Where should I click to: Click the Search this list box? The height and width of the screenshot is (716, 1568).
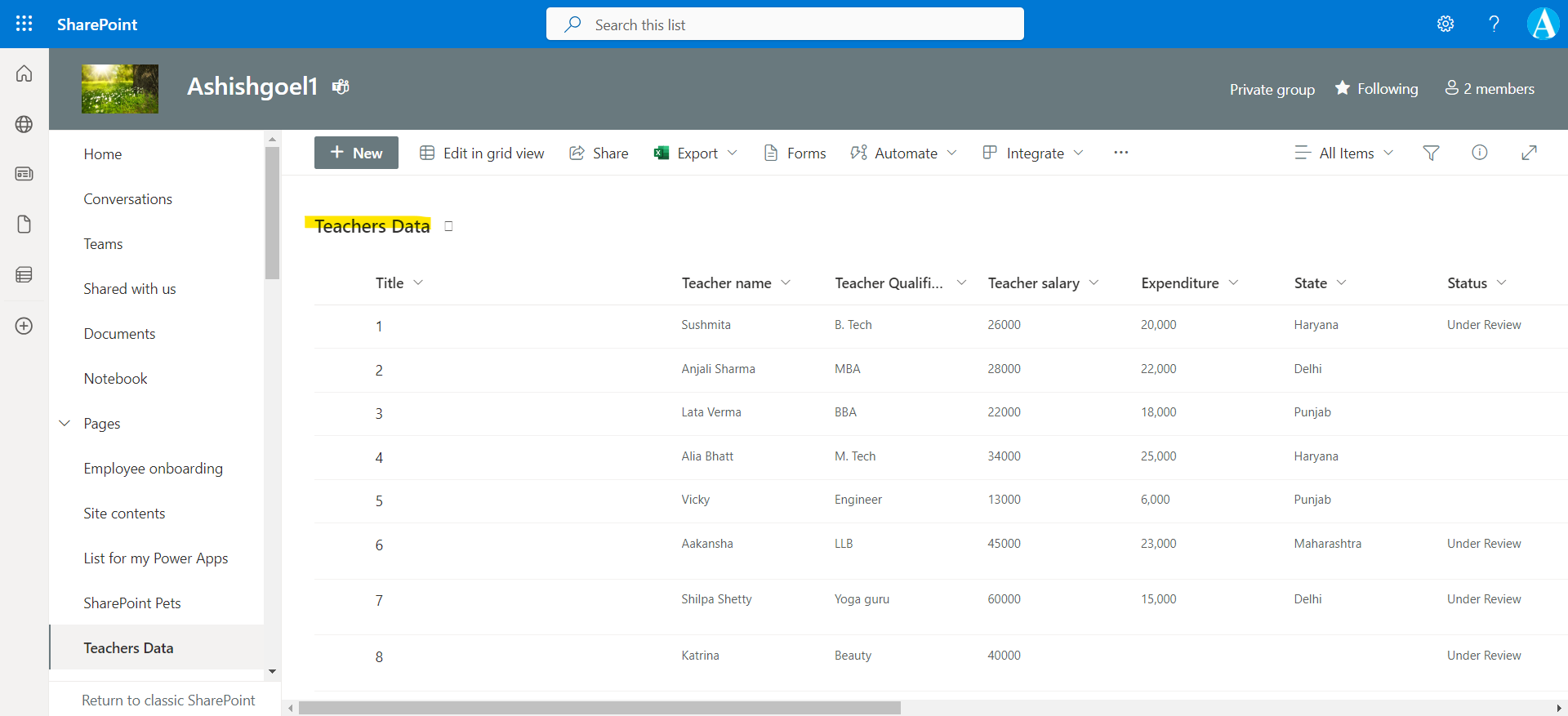click(x=784, y=24)
